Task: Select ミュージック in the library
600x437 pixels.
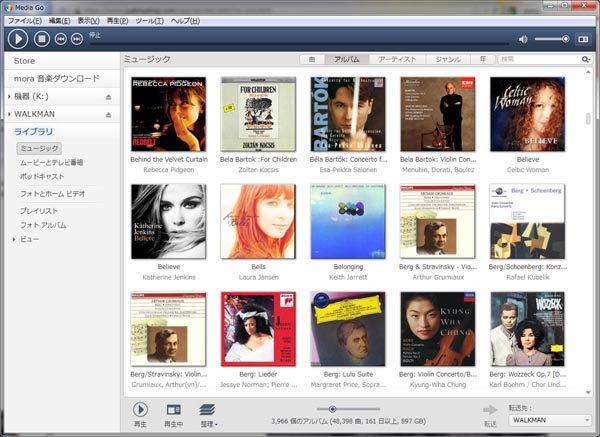Action: pyautogui.click(x=39, y=148)
